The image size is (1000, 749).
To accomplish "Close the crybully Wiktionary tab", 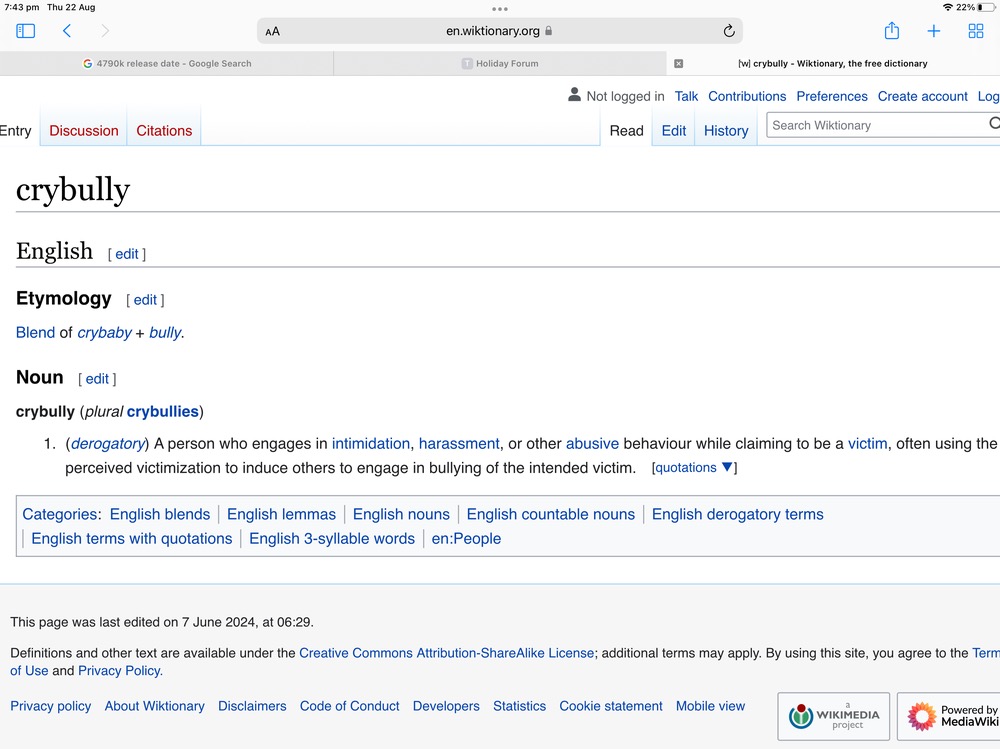I will 678,63.
